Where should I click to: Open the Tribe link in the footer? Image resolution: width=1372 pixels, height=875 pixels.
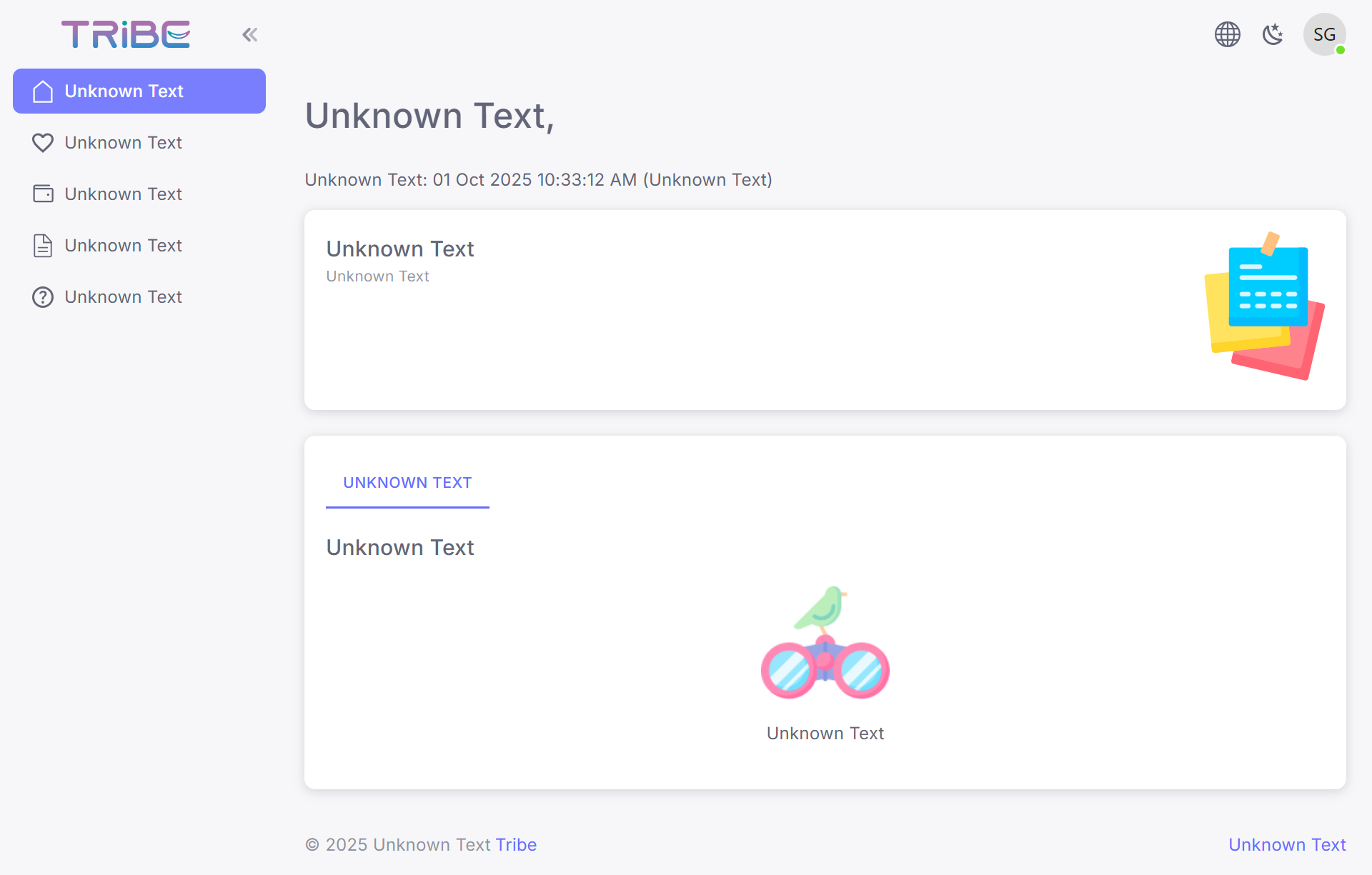point(516,845)
